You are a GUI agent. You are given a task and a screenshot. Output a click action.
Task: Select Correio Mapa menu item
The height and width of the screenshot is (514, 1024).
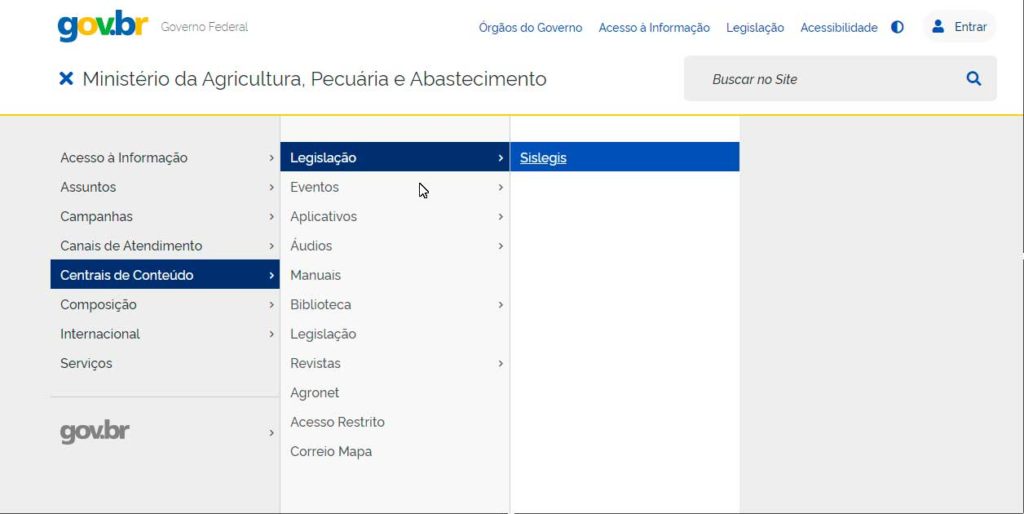click(x=394, y=452)
